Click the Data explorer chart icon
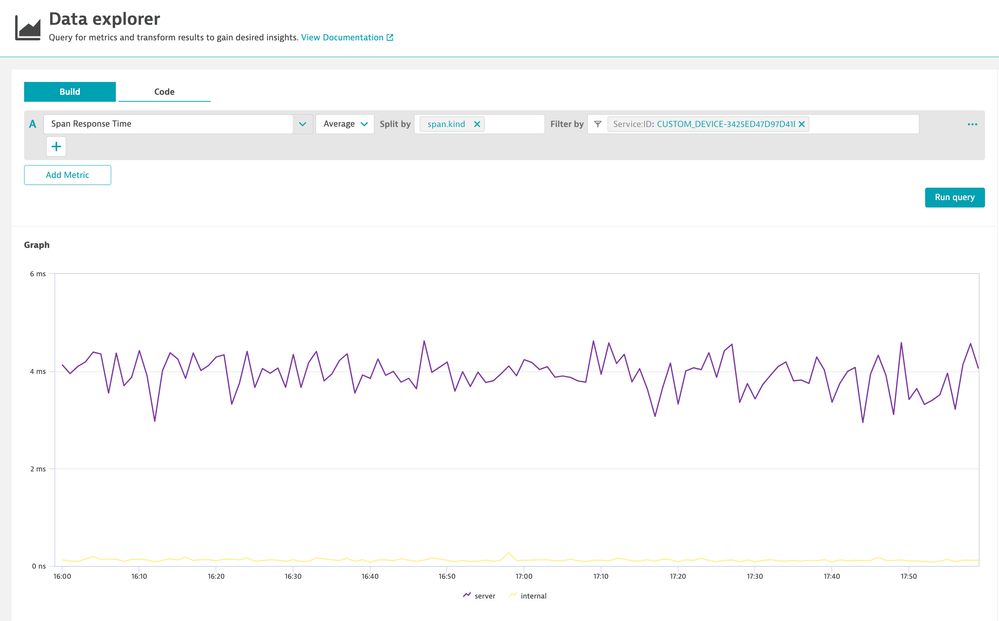 [28, 27]
